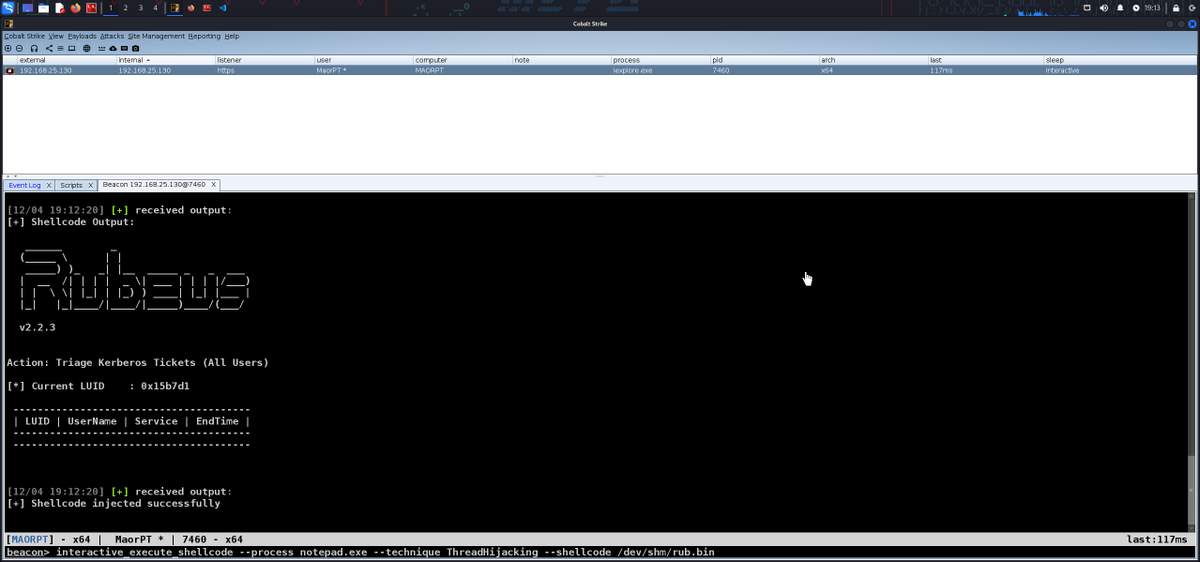1200x562 pixels.
Task: Open Listeners via the headphones icon
Action: tap(34, 48)
